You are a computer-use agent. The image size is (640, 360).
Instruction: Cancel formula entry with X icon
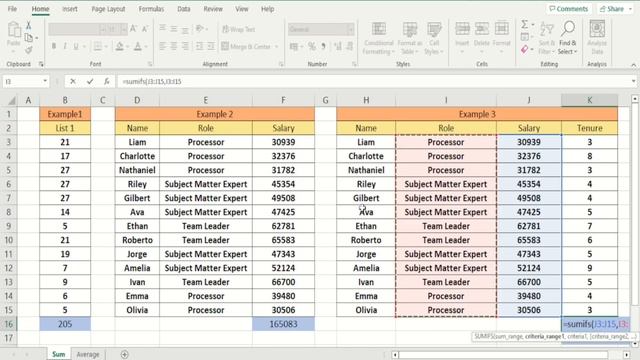(73, 81)
